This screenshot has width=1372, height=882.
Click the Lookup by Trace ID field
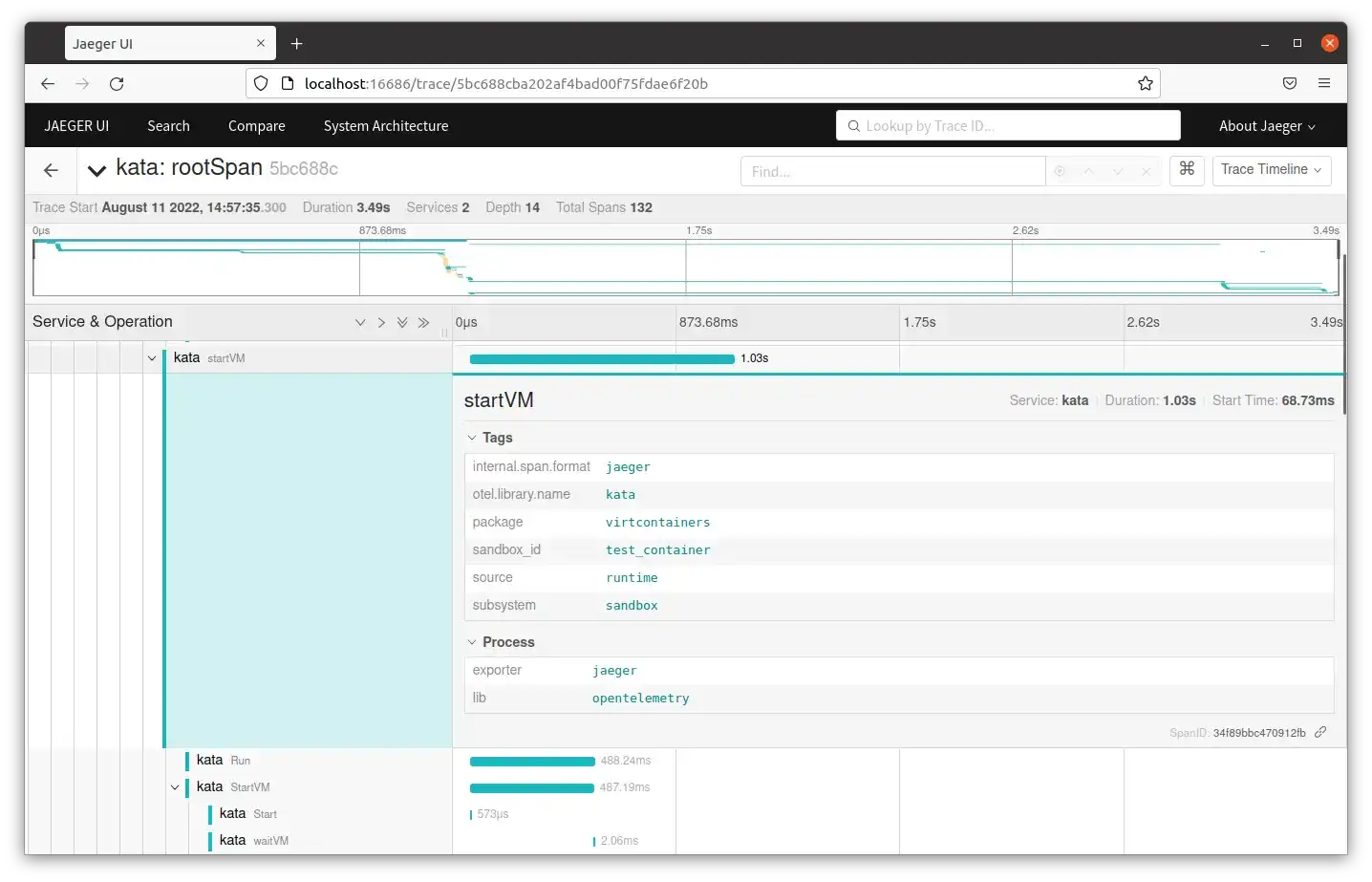1013,126
